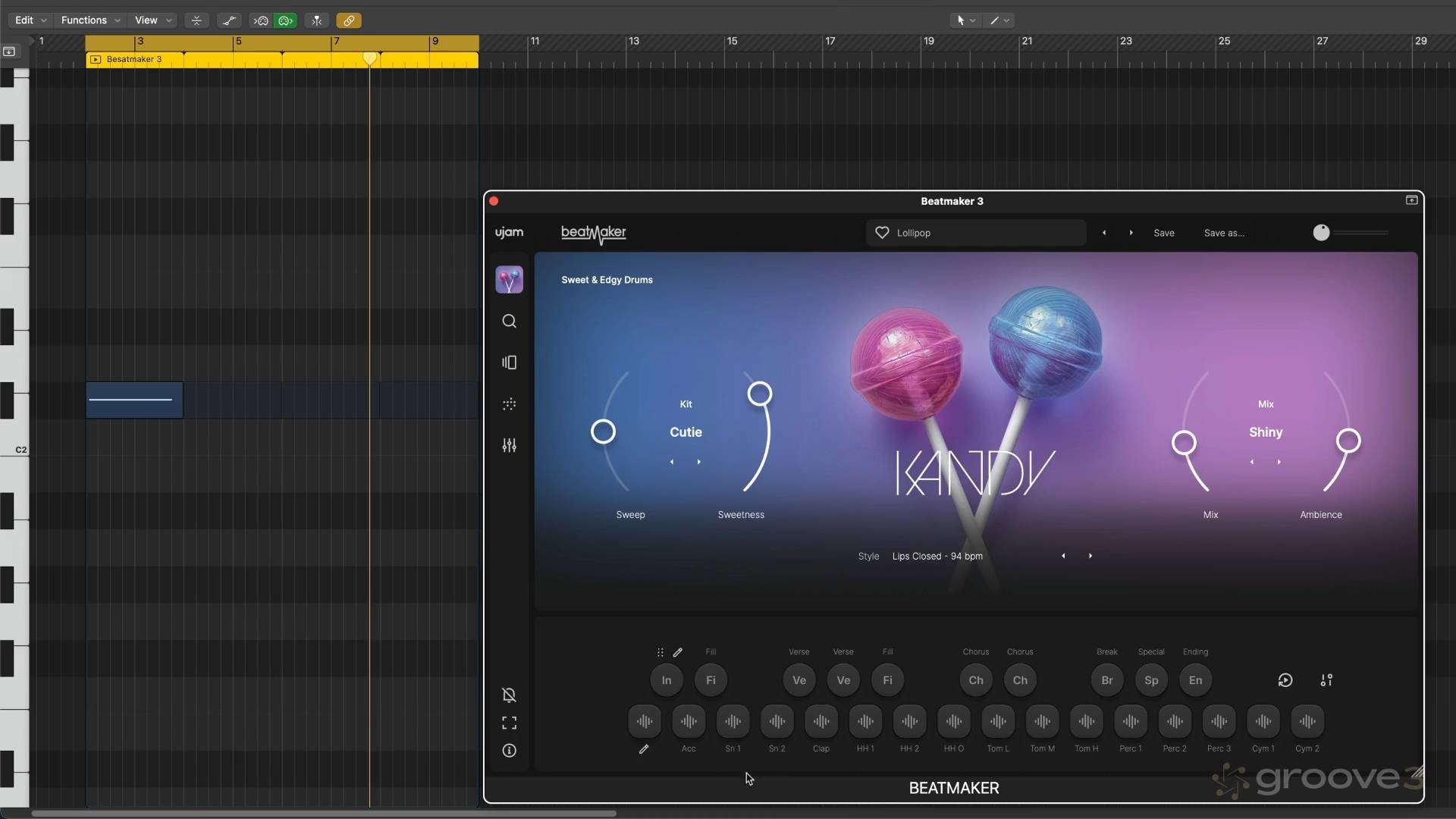1456x819 pixels.
Task: Open the presets browser panel in the sidebar
Action: point(510,362)
